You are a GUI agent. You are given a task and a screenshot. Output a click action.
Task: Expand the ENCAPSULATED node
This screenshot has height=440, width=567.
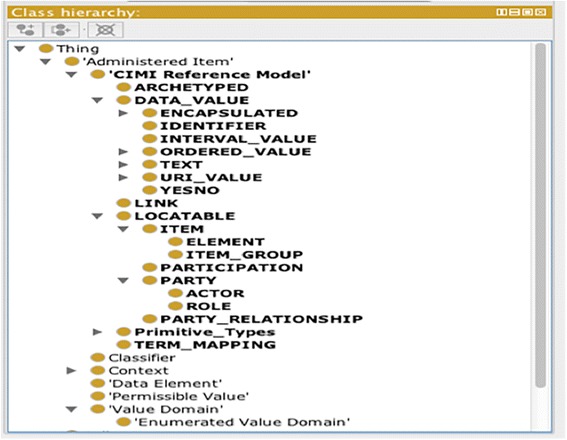click(x=123, y=113)
